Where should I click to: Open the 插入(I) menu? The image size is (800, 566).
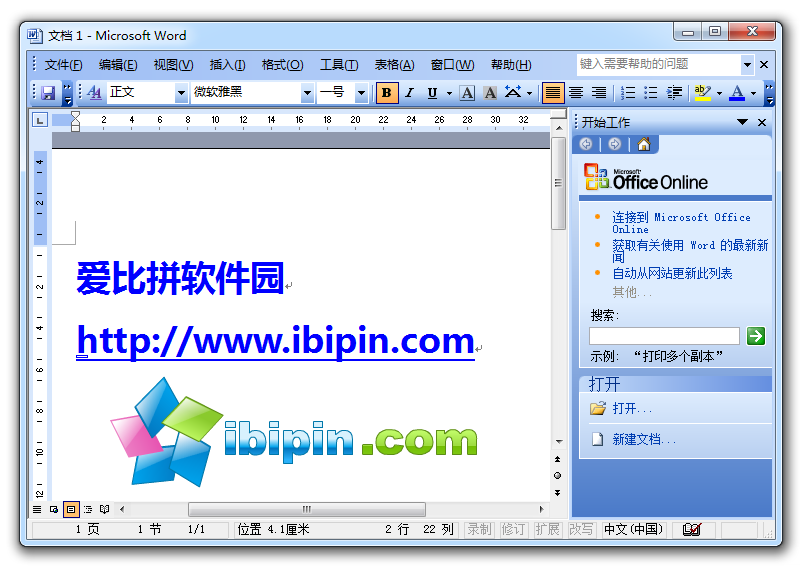(x=227, y=65)
